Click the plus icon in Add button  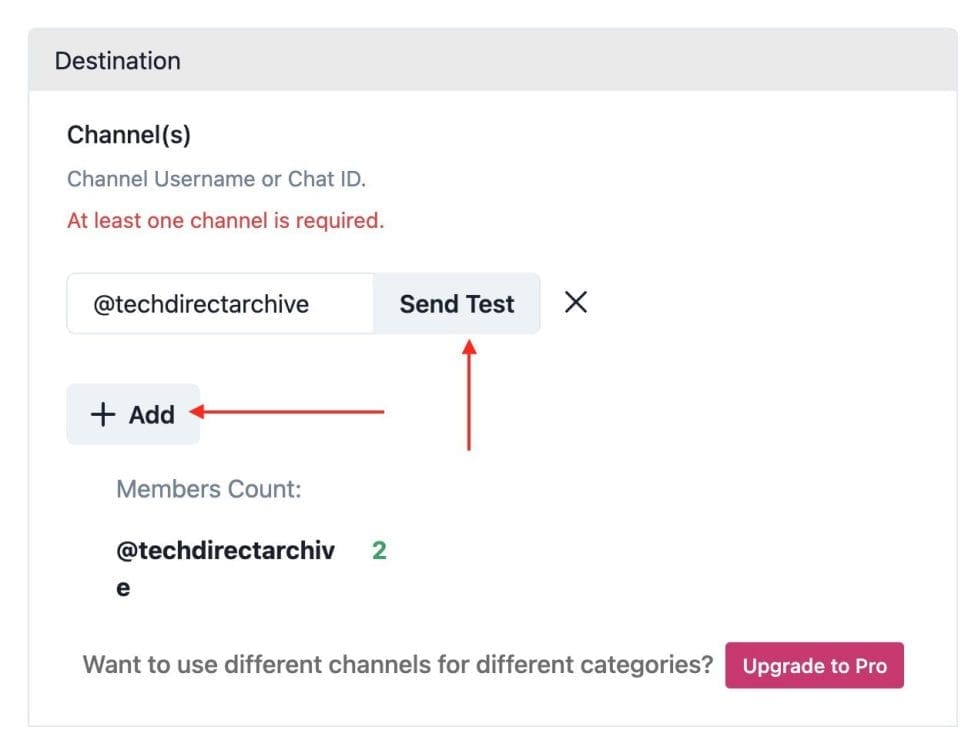pos(103,415)
